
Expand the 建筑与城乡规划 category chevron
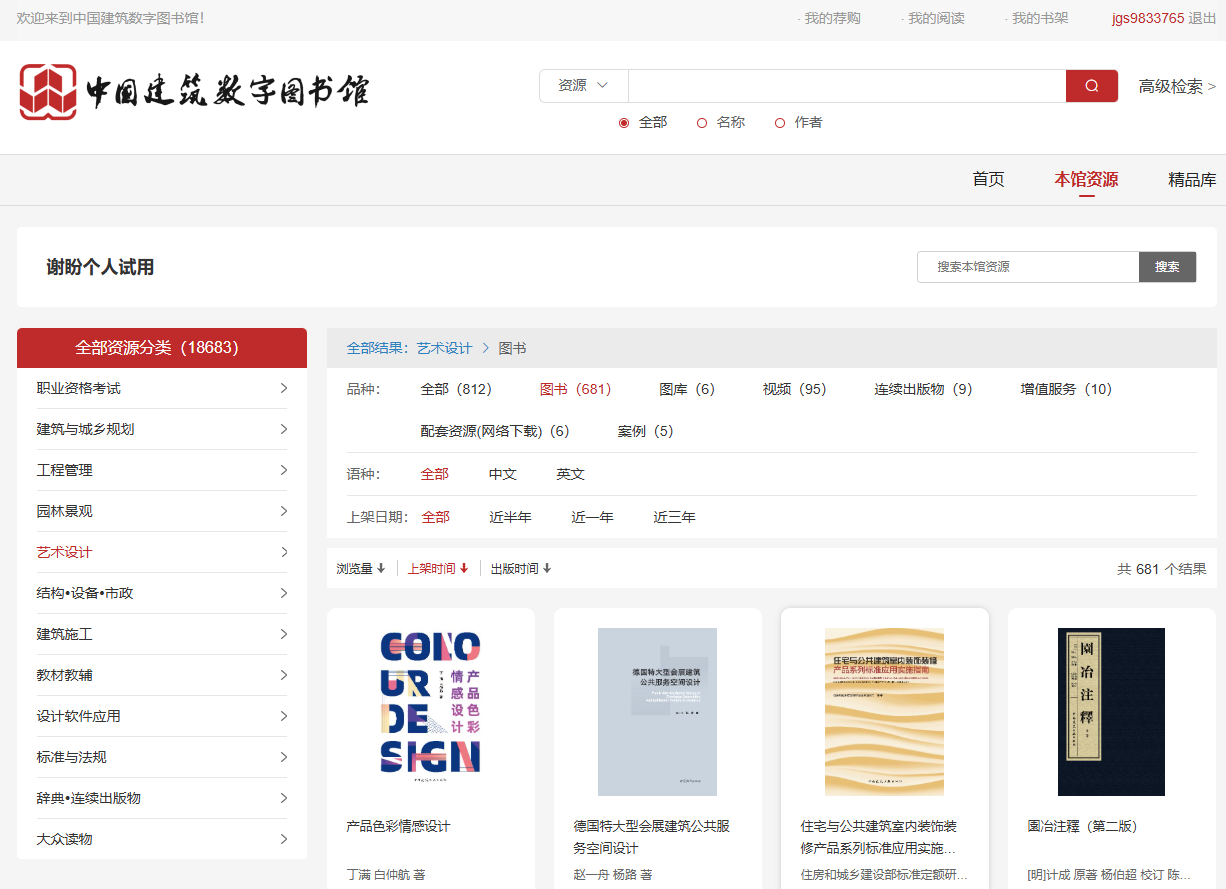coord(284,429)
